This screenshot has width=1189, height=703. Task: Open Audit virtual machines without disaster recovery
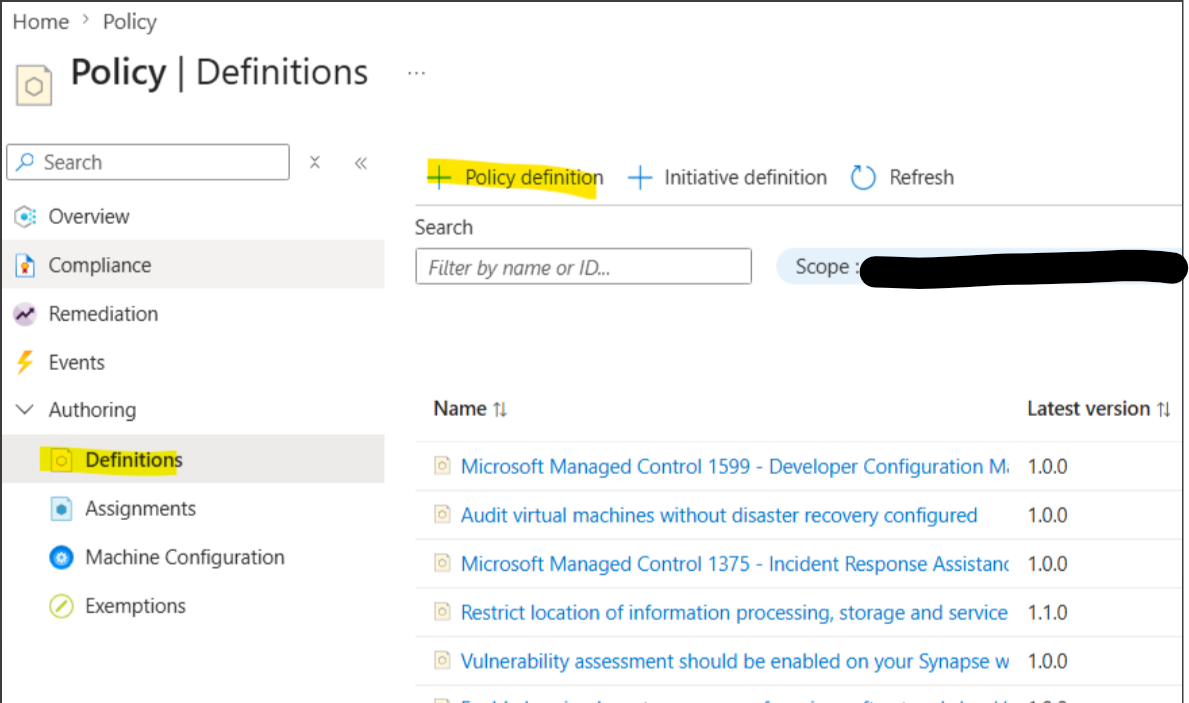click(719, 516)
